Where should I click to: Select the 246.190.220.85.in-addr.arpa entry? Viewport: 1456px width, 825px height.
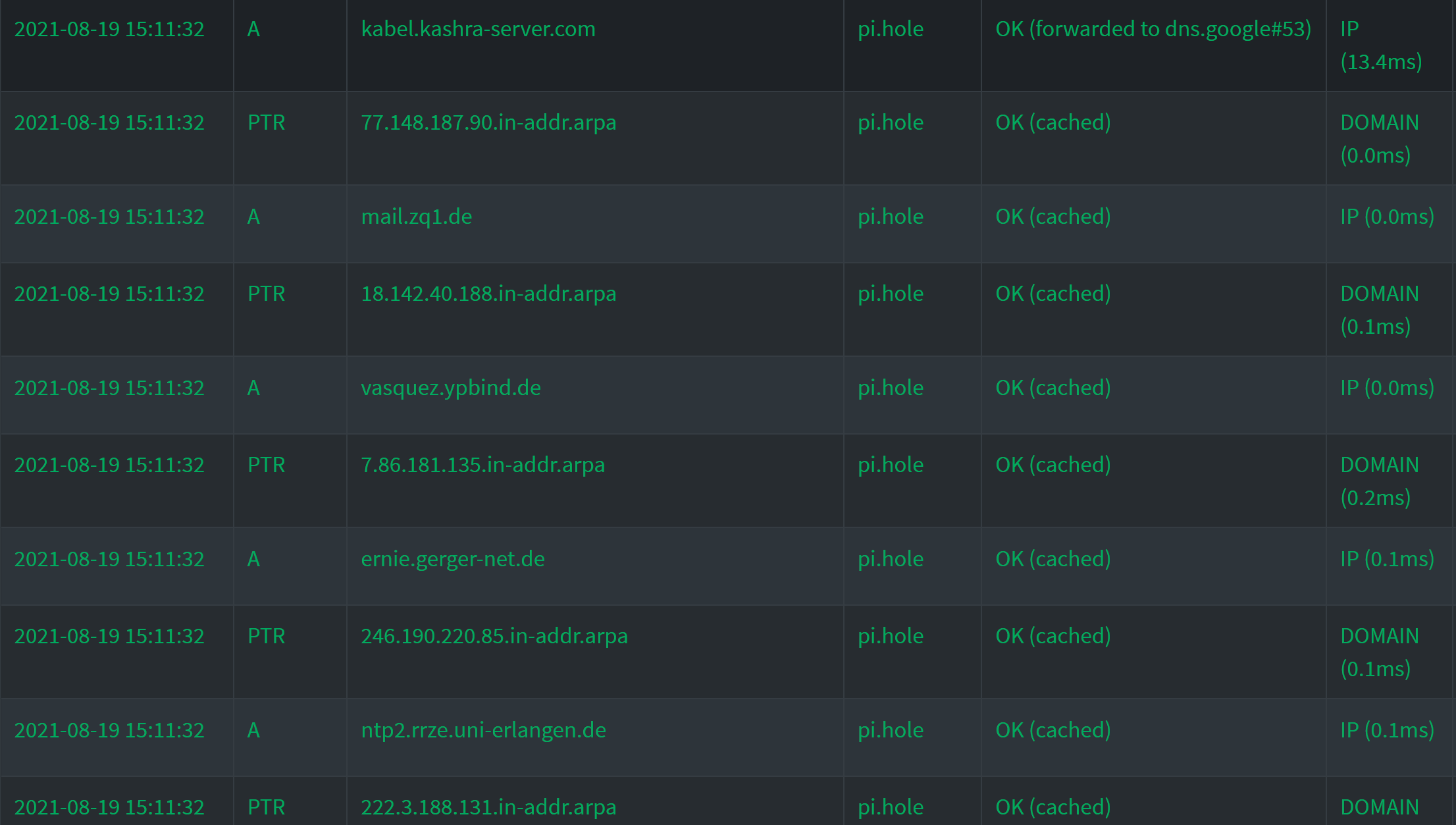click(x=495, y=636)
